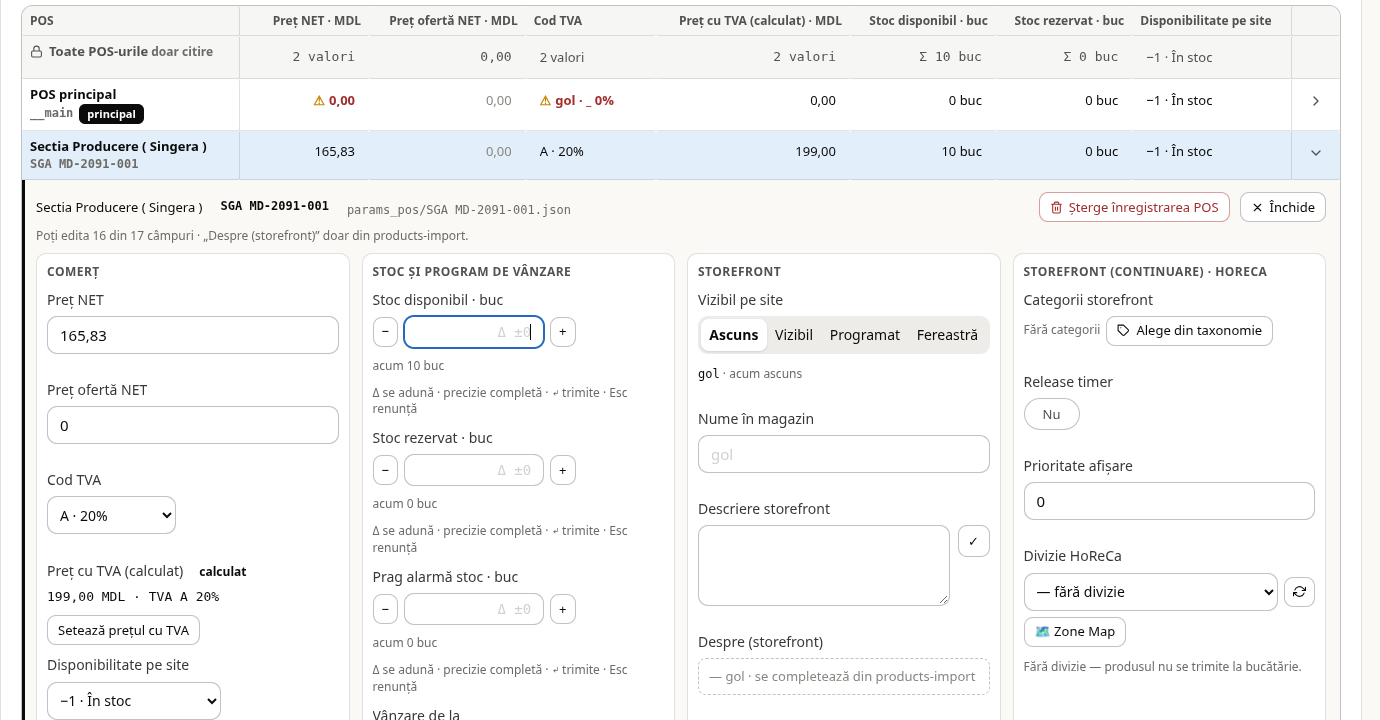Select Vizibil visibility option
This screenshot has height=720, width=1380.
click(x=794, y=335)
